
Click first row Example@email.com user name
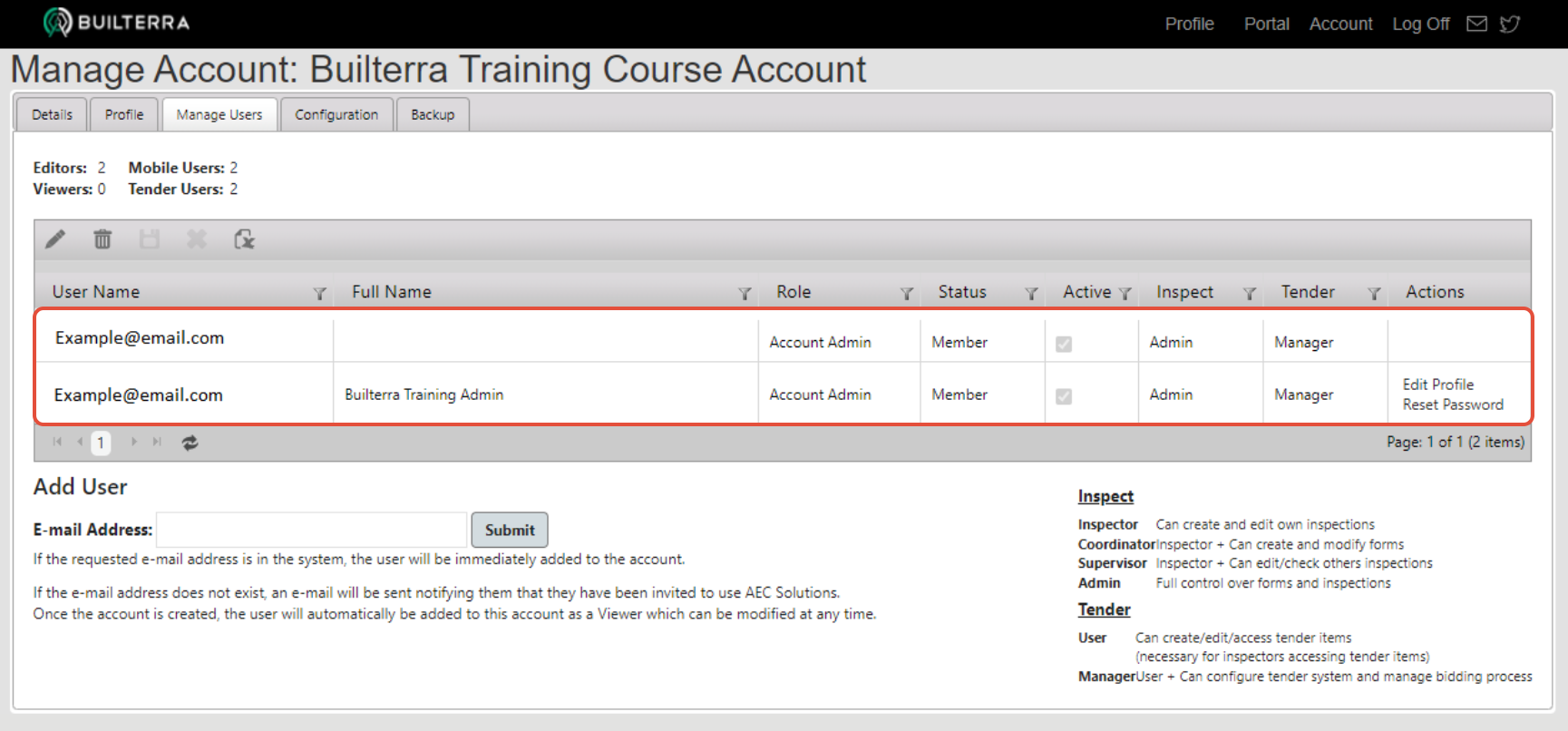click(x=140, y=337)
